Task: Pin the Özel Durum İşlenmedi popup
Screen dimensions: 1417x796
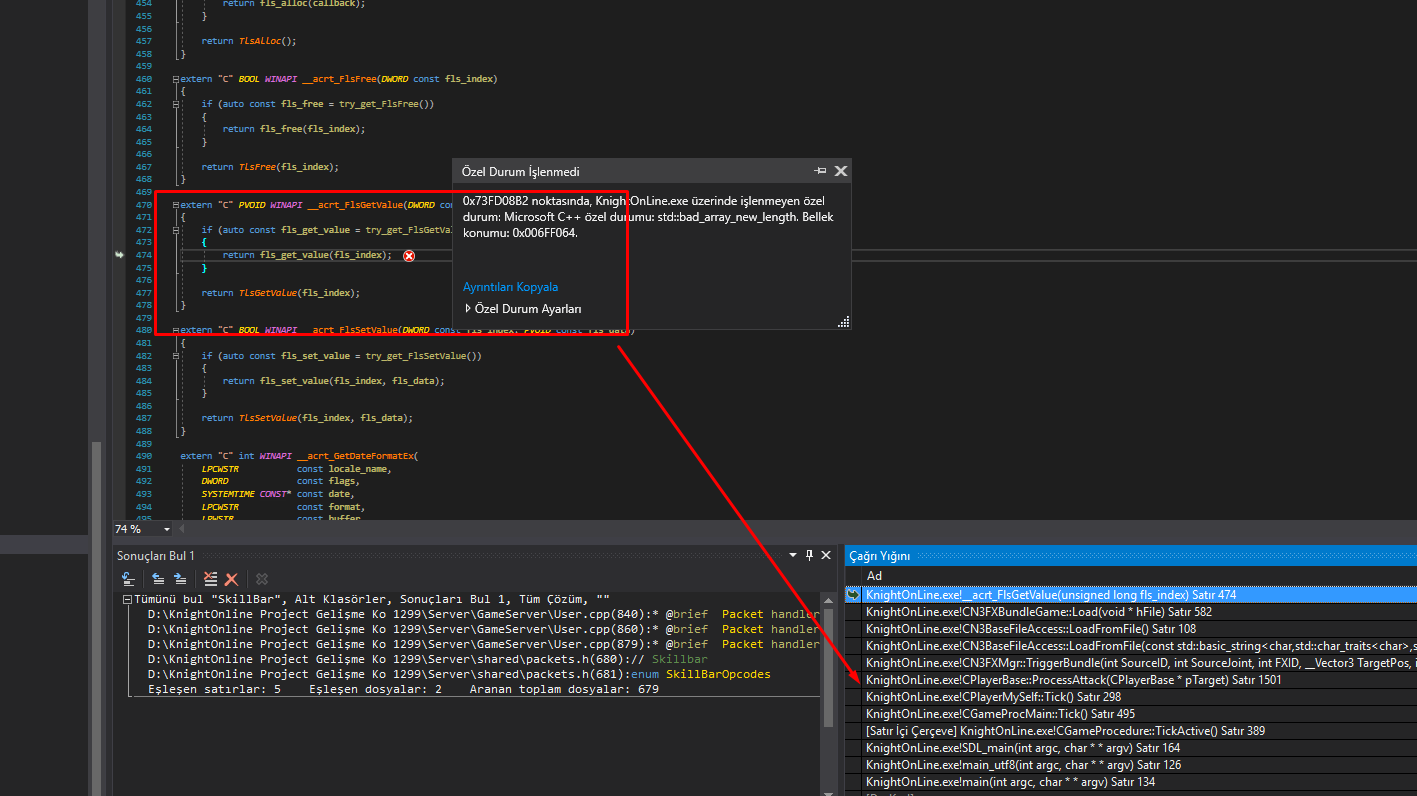Action: (820, 171)
